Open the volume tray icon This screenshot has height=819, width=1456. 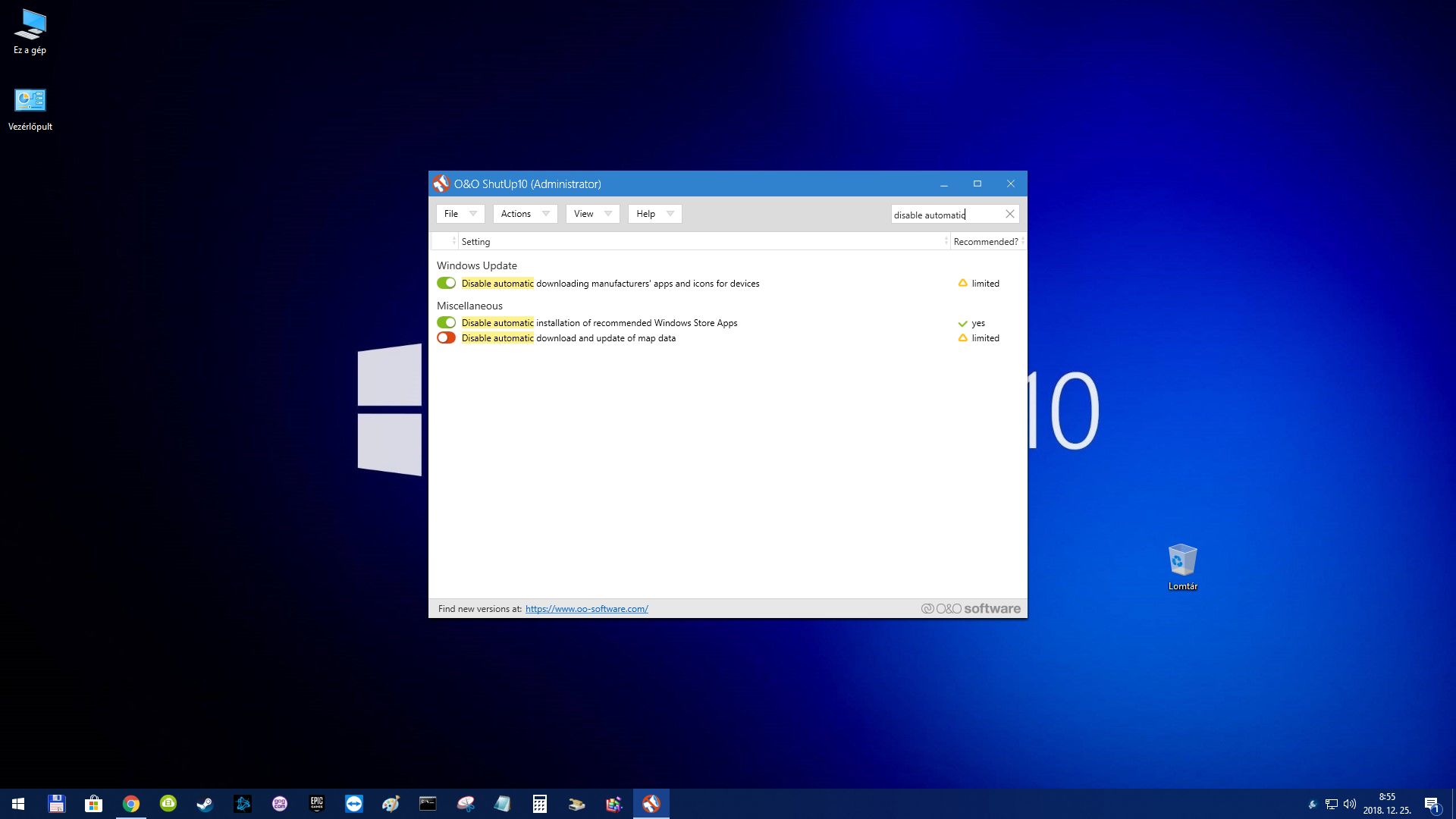point(1349,804)
